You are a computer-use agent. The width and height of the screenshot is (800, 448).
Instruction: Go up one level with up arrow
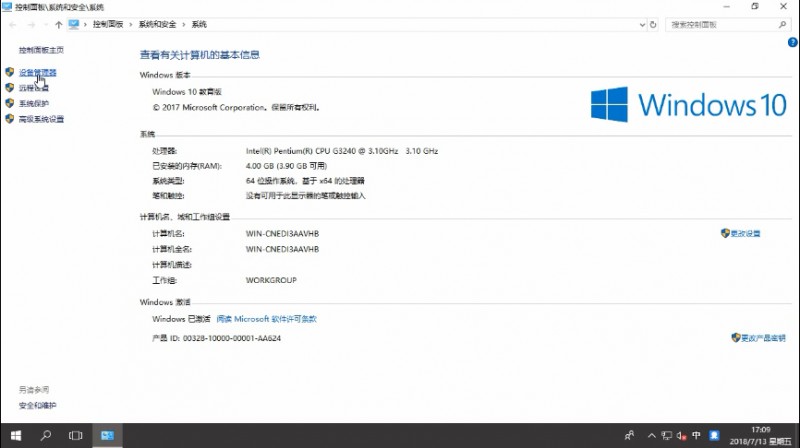pos(58,24)
